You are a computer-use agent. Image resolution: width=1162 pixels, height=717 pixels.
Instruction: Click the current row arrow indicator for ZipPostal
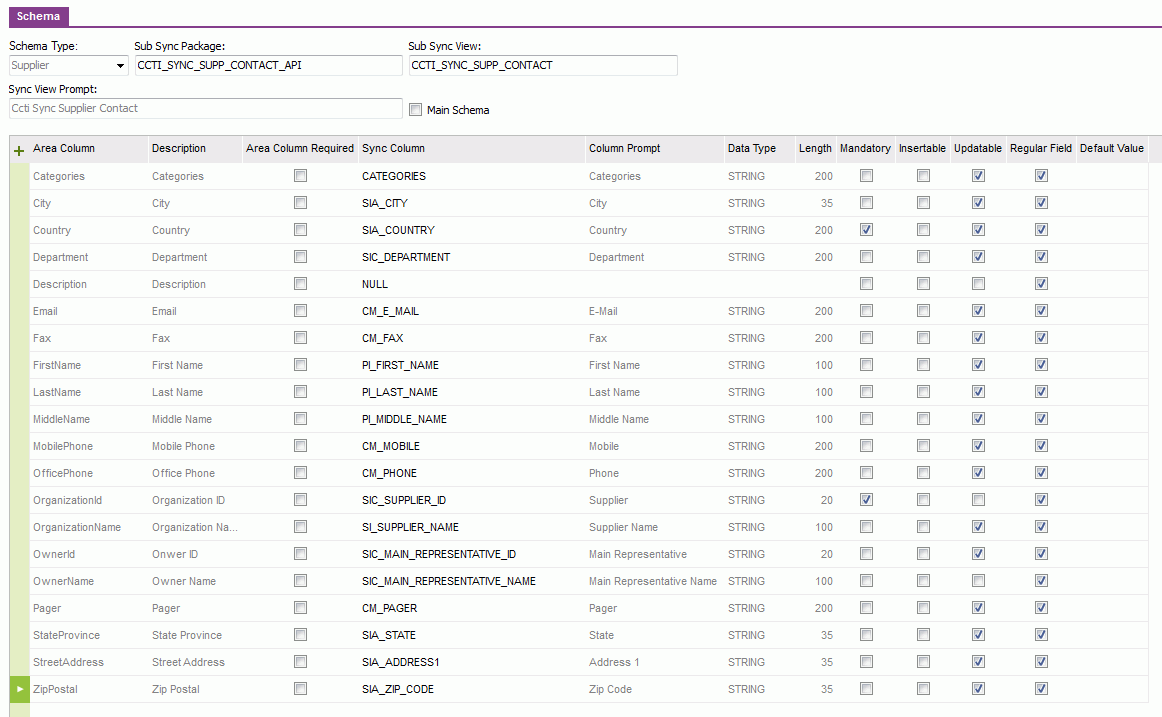(x=18, y=689)
